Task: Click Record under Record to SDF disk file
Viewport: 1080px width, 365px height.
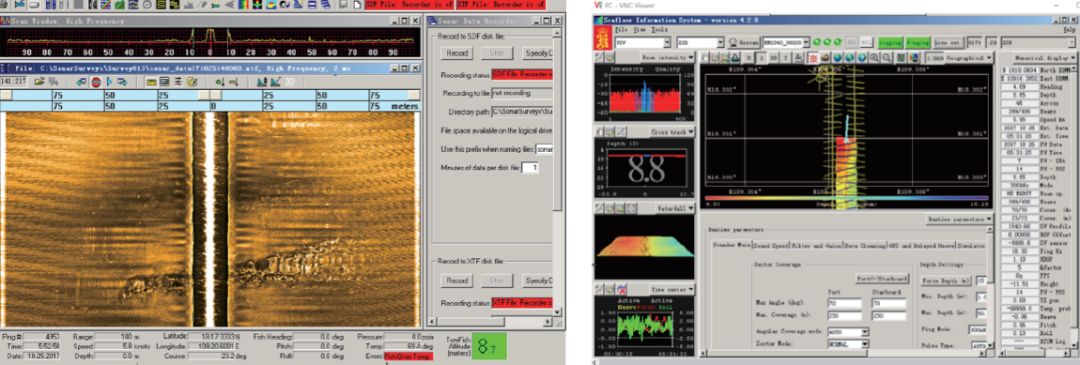Action: (x=457, y=52)
